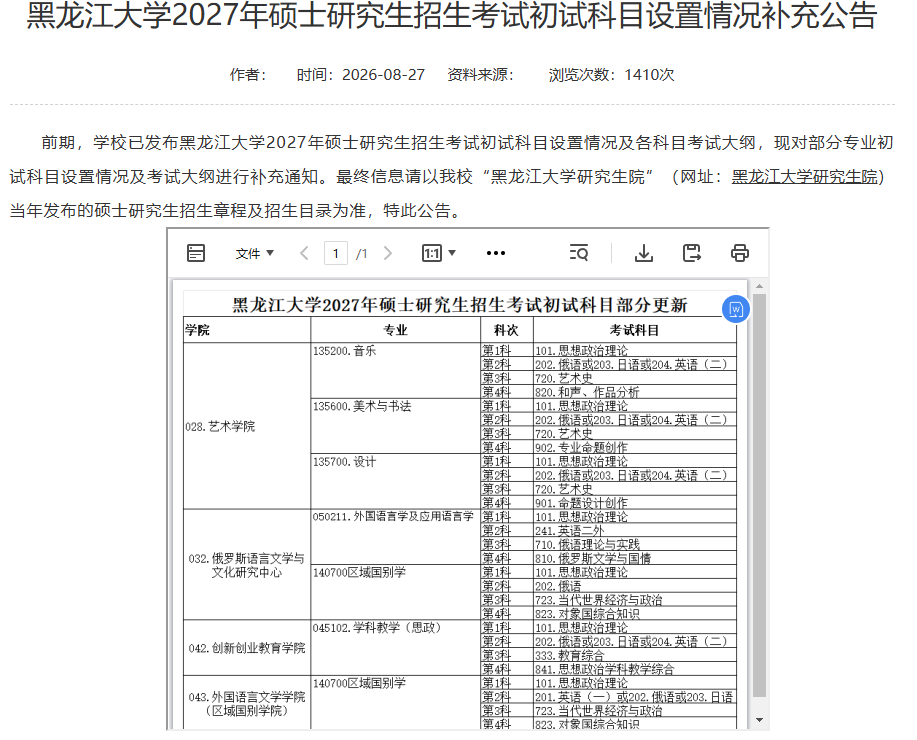The height and width of the screenshot is (740, 917).
Task: Click the page title heading text
Action: click(452, 15)
